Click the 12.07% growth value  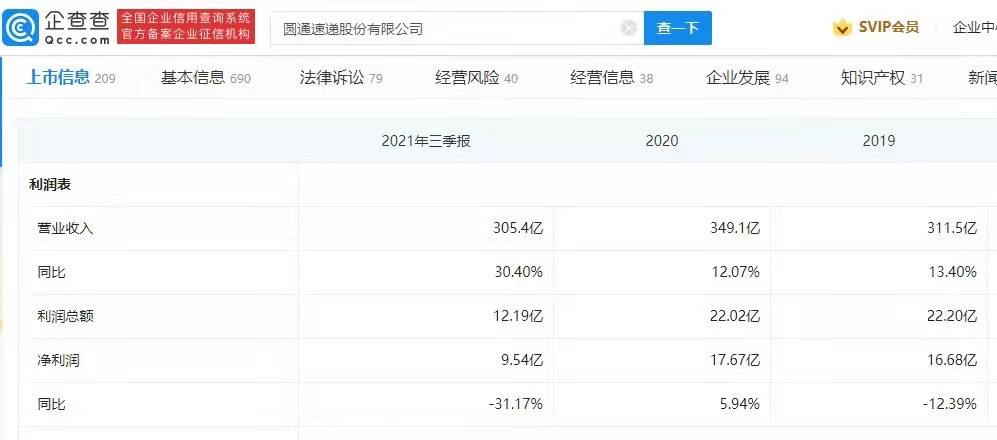click(736, 273)
